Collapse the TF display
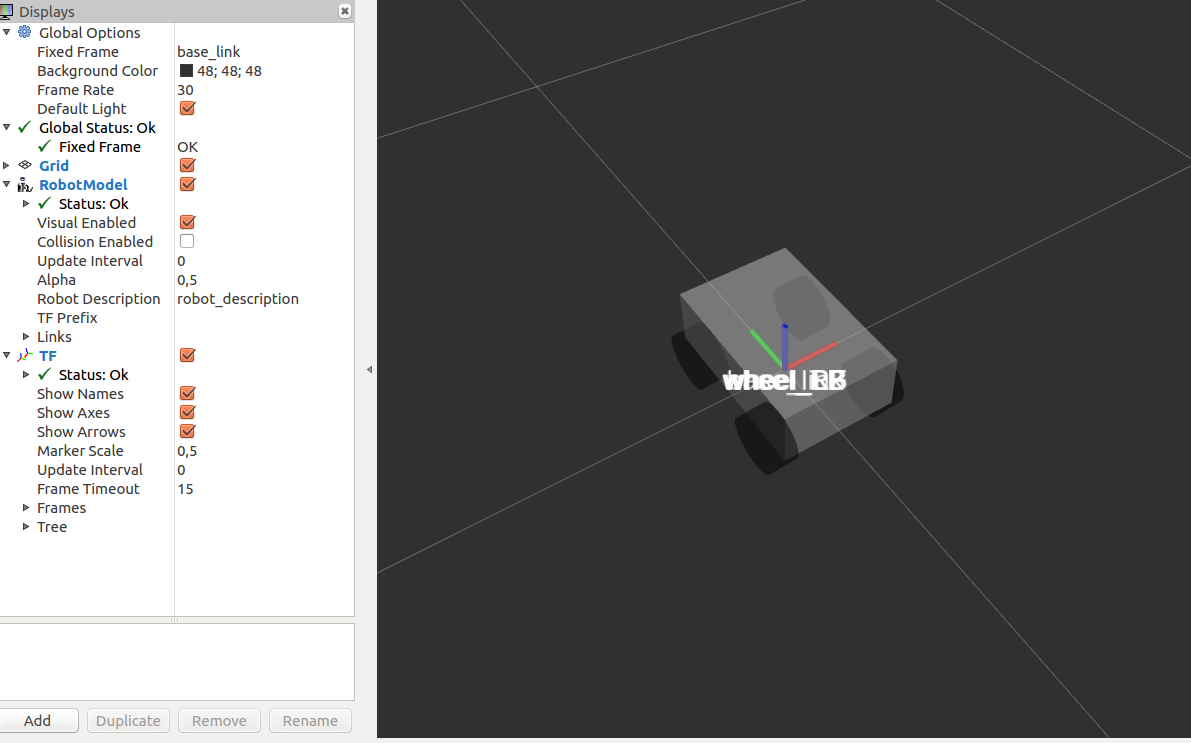This screenshot has width=1191, height=743. (7, 355)
